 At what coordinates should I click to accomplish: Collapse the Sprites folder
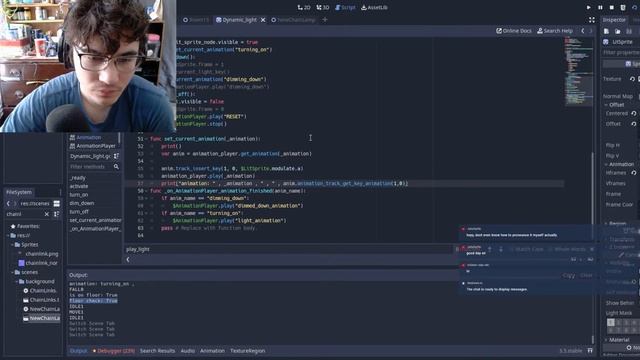[x=13, y=245]
